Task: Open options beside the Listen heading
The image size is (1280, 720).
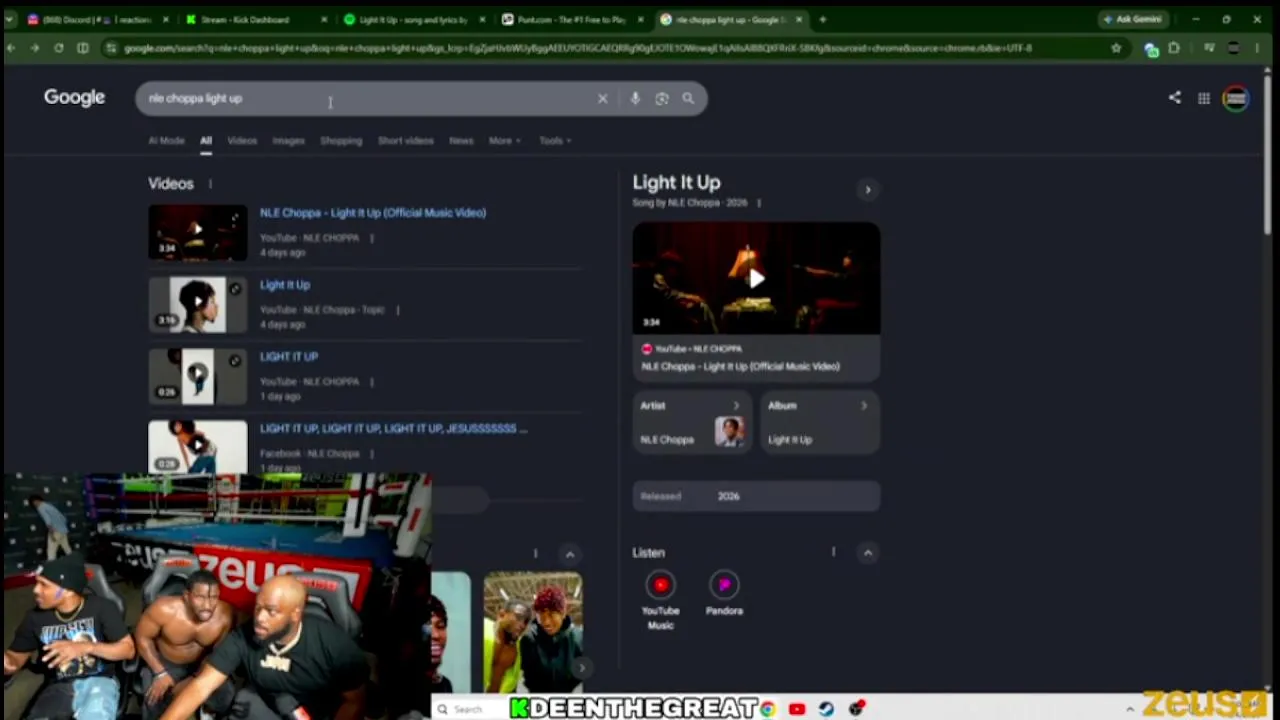Action: (x=833, y=552)
